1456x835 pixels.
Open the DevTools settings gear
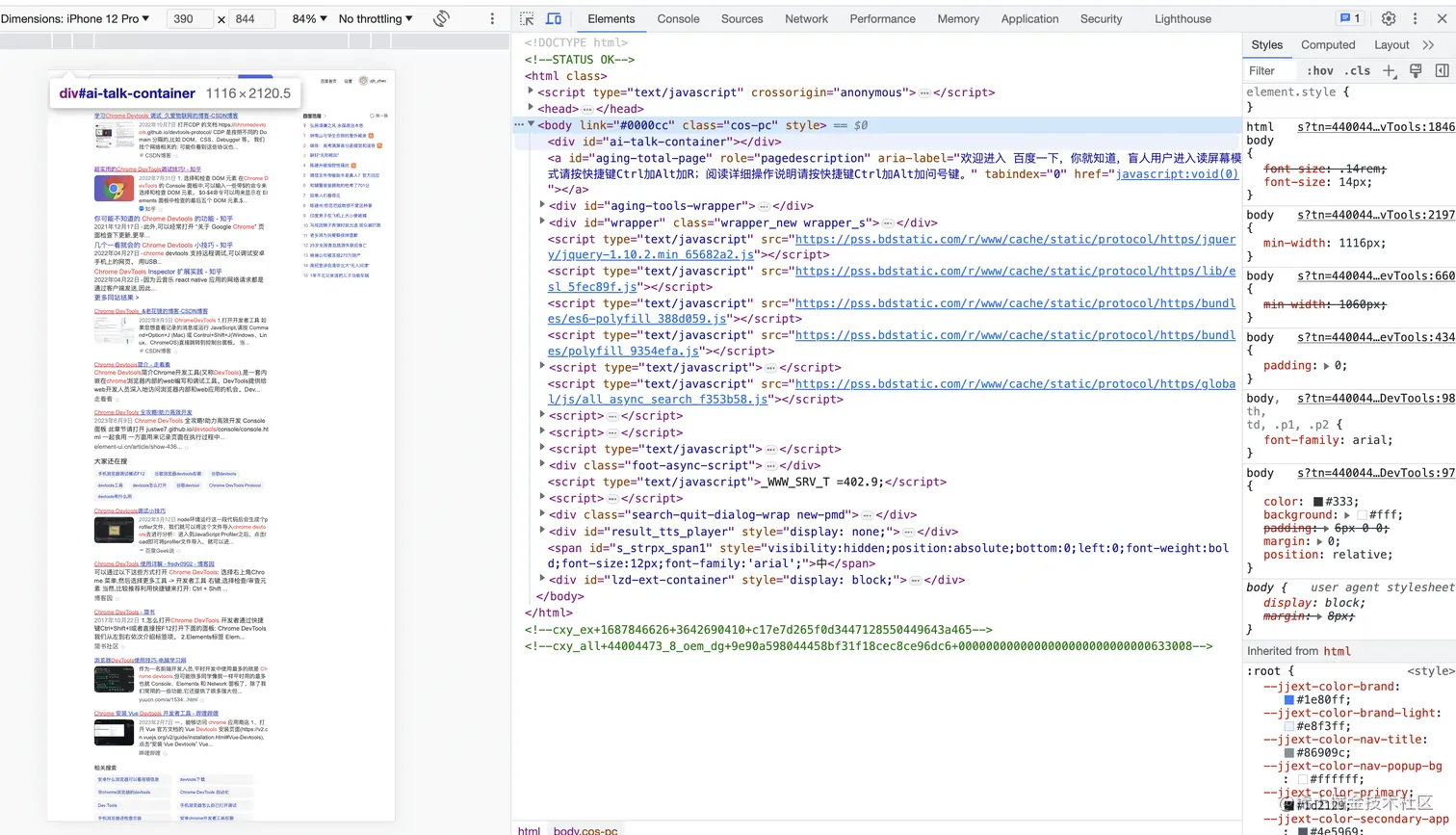[x=1389, y=18]
